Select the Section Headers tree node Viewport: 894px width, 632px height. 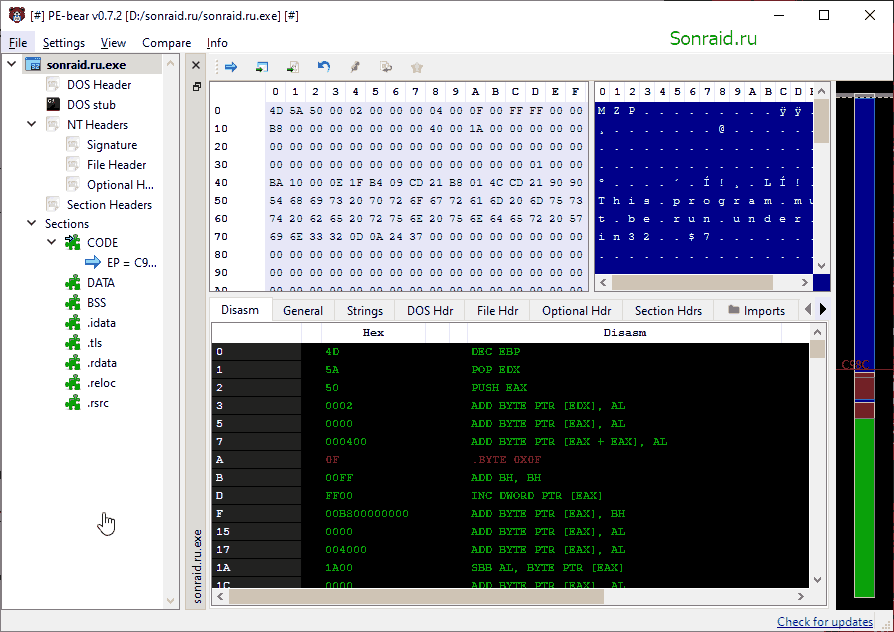109,205
